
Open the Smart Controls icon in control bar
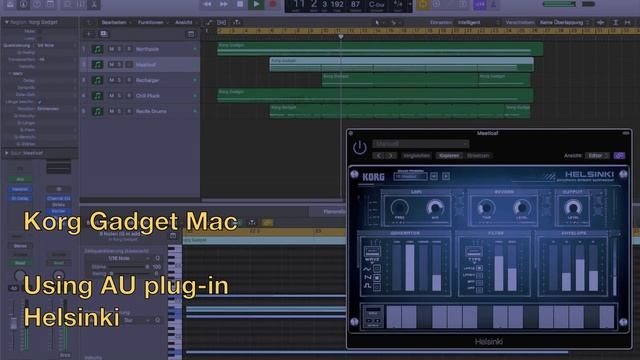pyautogui.click(x=67, y=4)
